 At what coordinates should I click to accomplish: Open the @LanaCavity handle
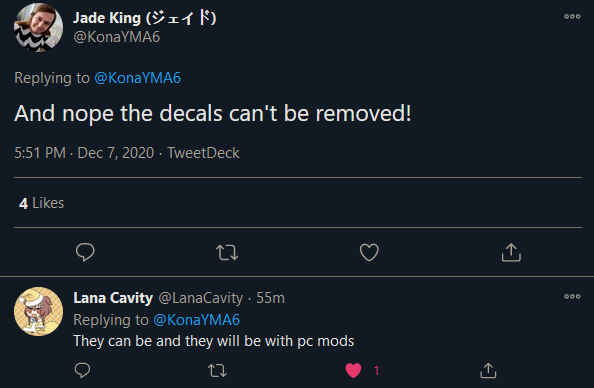(201, 298)
